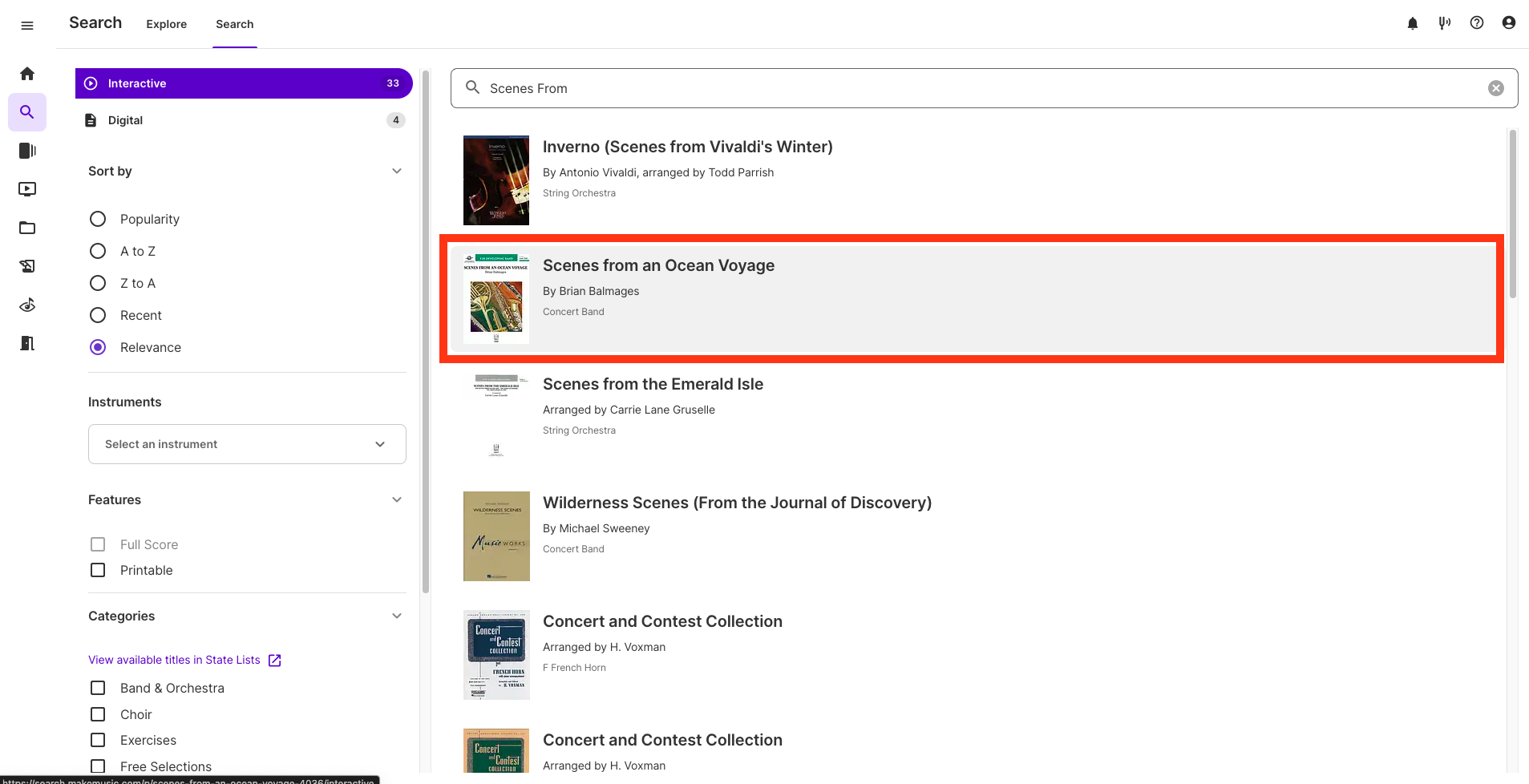Open the tuner icon in header
This screenshot has width=1529, height=784.
click(1445, 23)
